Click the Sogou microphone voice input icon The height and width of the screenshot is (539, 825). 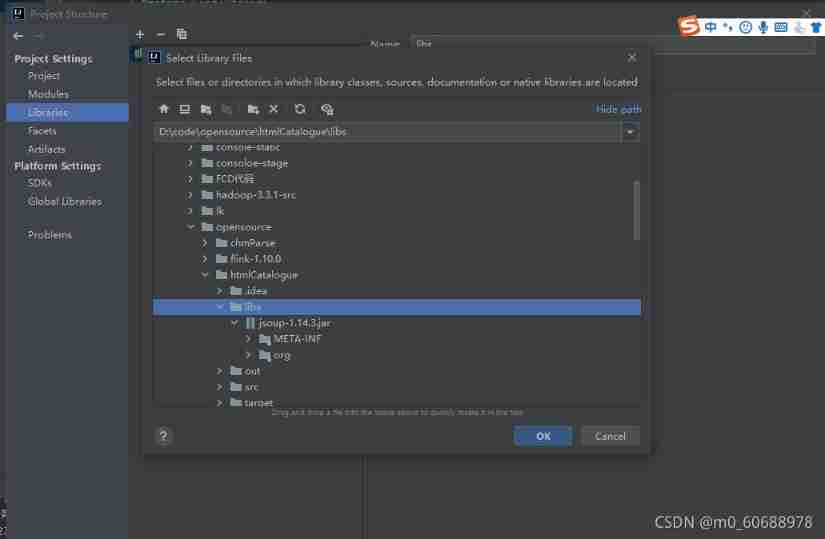764,27
